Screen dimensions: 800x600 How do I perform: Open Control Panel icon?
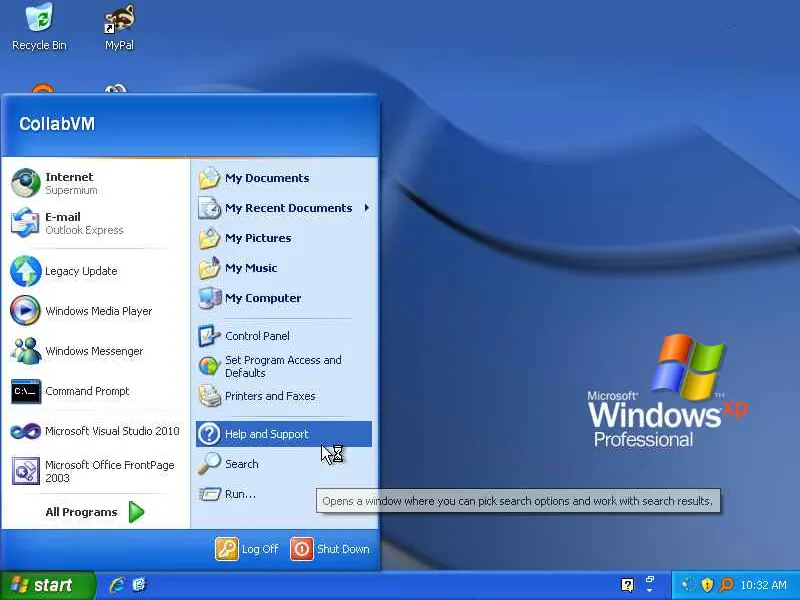209,336
